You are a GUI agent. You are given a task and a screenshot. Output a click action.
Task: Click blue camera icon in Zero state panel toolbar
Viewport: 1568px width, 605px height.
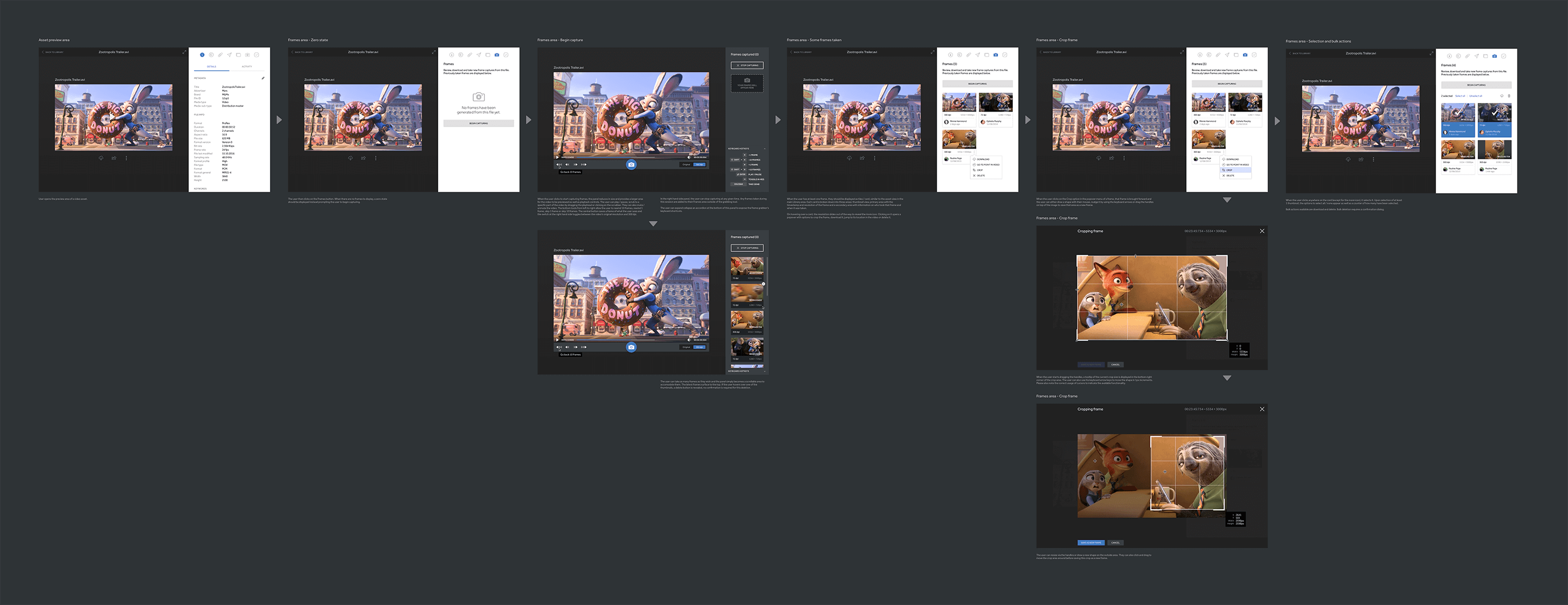pos(497,55)
